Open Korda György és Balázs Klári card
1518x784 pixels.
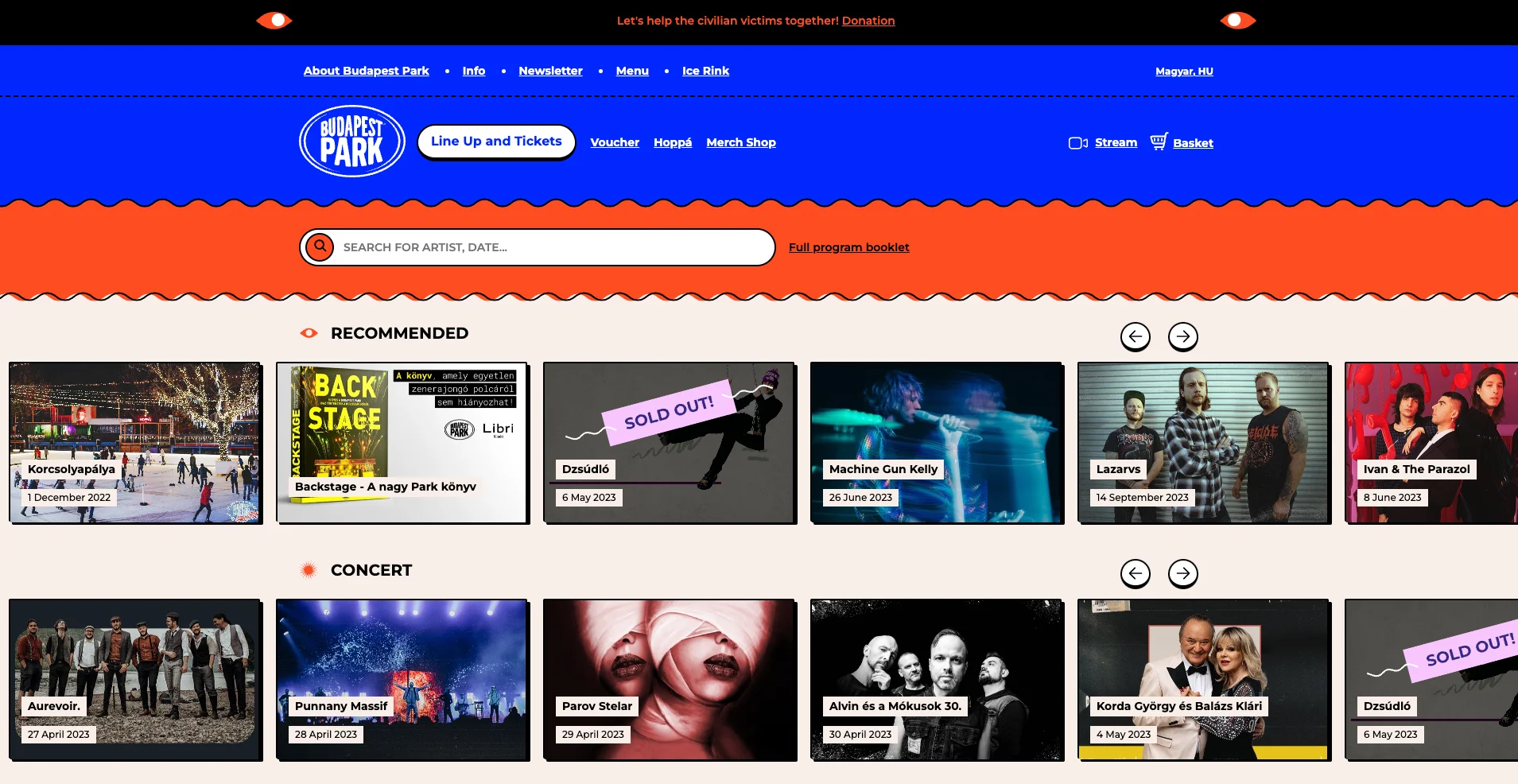(1204, 680)
